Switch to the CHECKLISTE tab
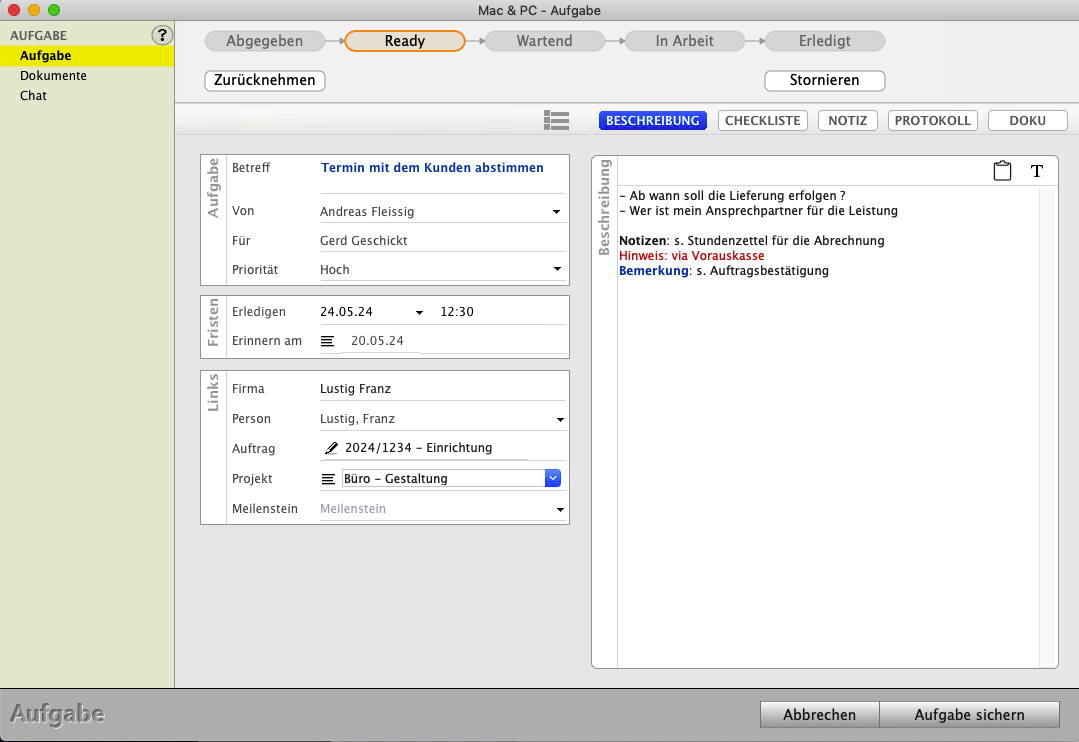The height and width of the screenshot is (742, 1079). 762,120
